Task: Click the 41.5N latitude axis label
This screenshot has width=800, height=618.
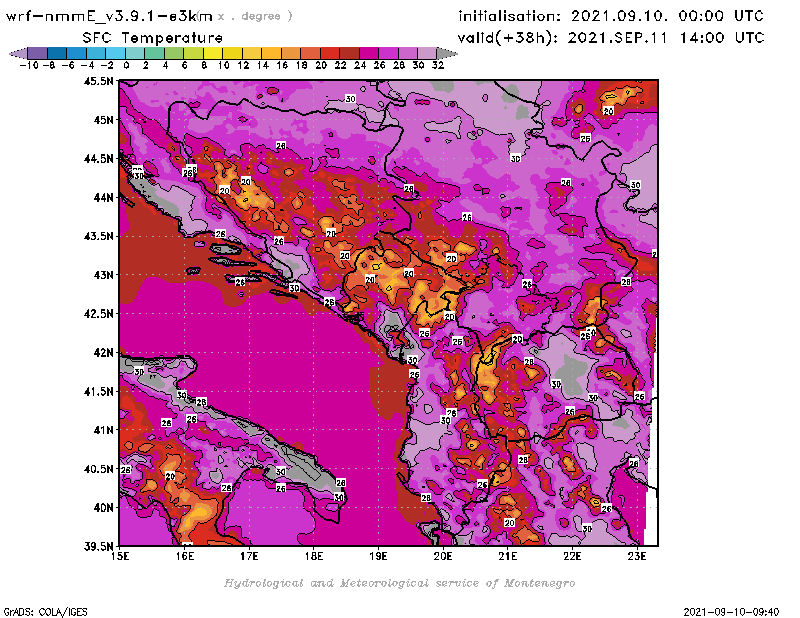Action: click(98, 391)
